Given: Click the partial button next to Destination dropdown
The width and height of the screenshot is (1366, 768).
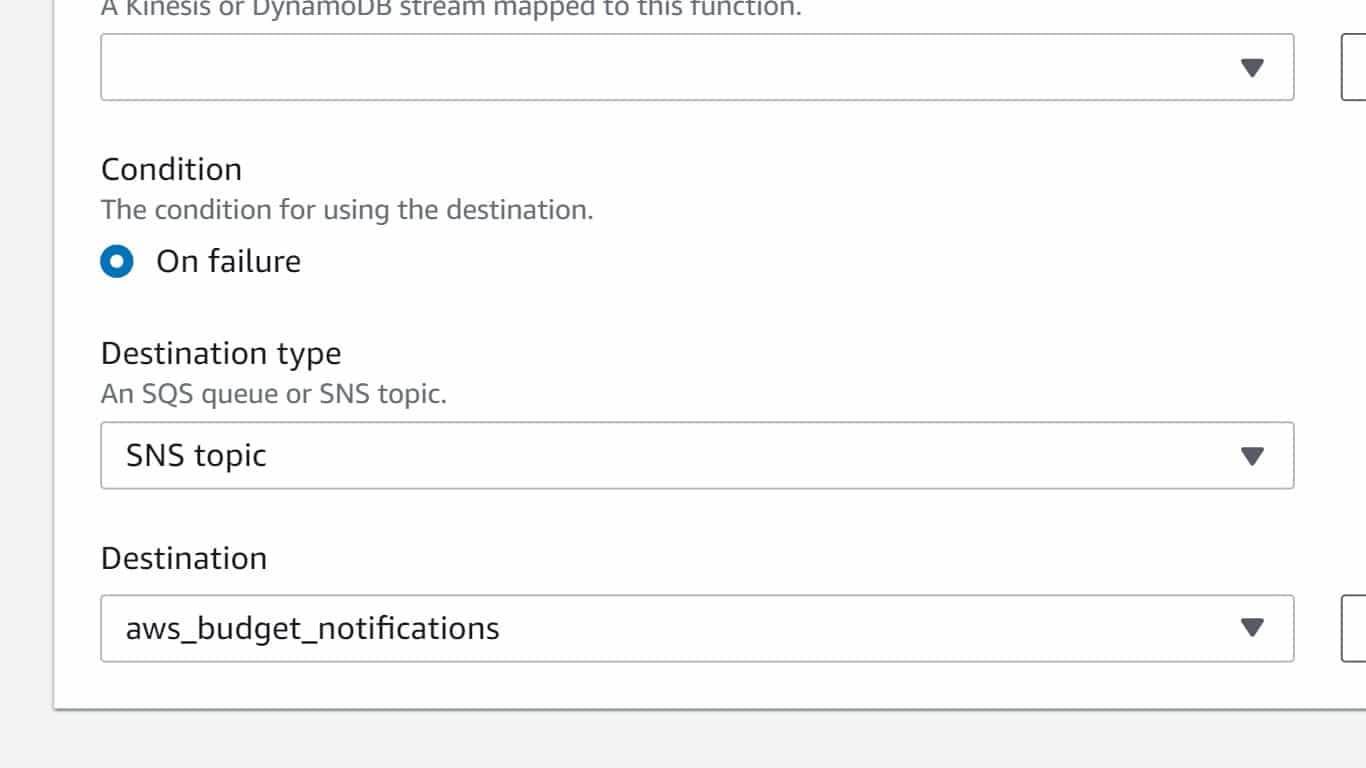Looking at the screenshot, I should pos(1353,628).
